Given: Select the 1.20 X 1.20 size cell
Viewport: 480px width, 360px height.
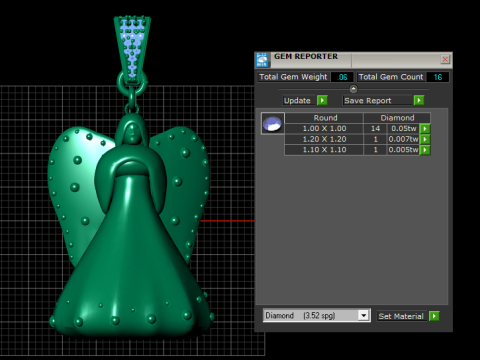Looking at the screenshot, I should click(x=324, y=139).
